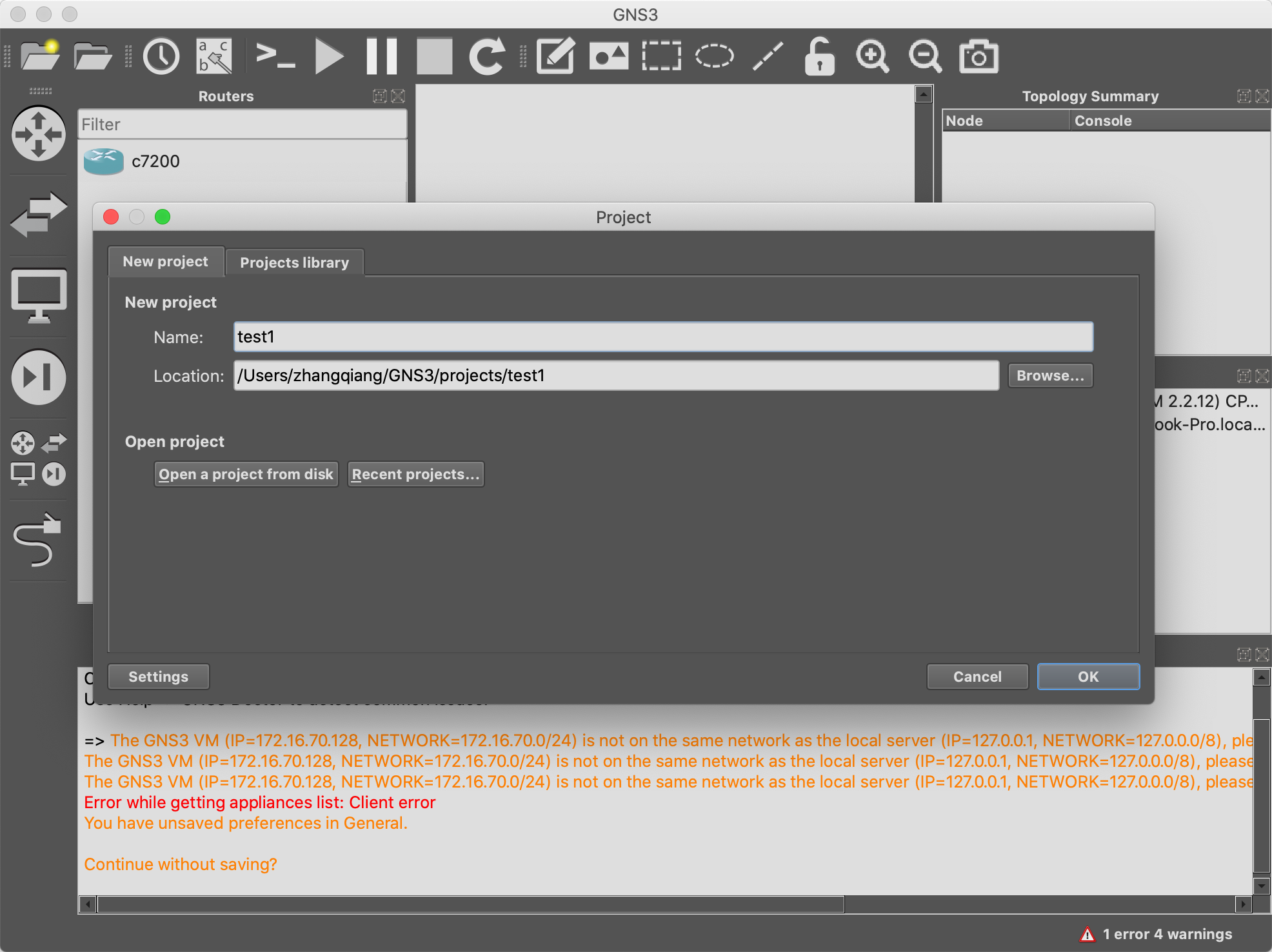Viewport: 1272px width, 952px height.
Task: Click the reload all nodes icon
Action: click(x=486, y=56)
